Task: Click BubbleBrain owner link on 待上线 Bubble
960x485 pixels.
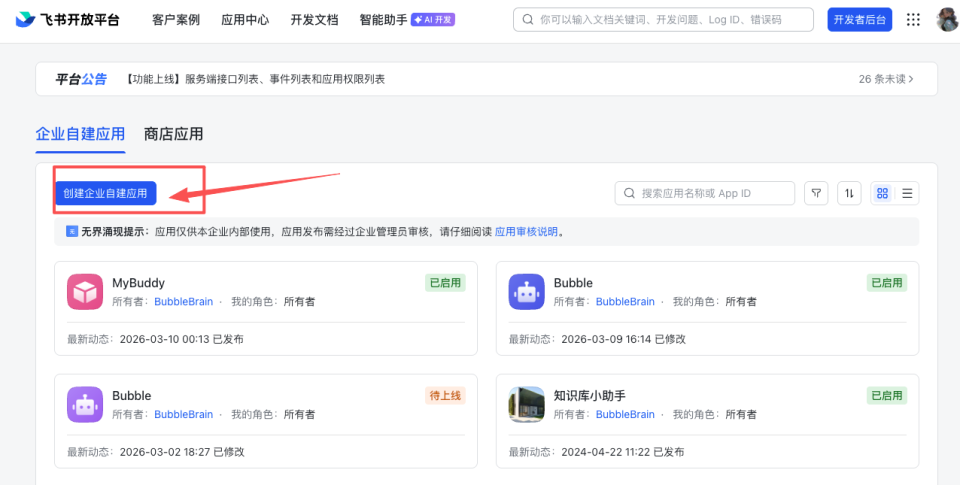Action: pyautogui.click(x=184, y=414)
